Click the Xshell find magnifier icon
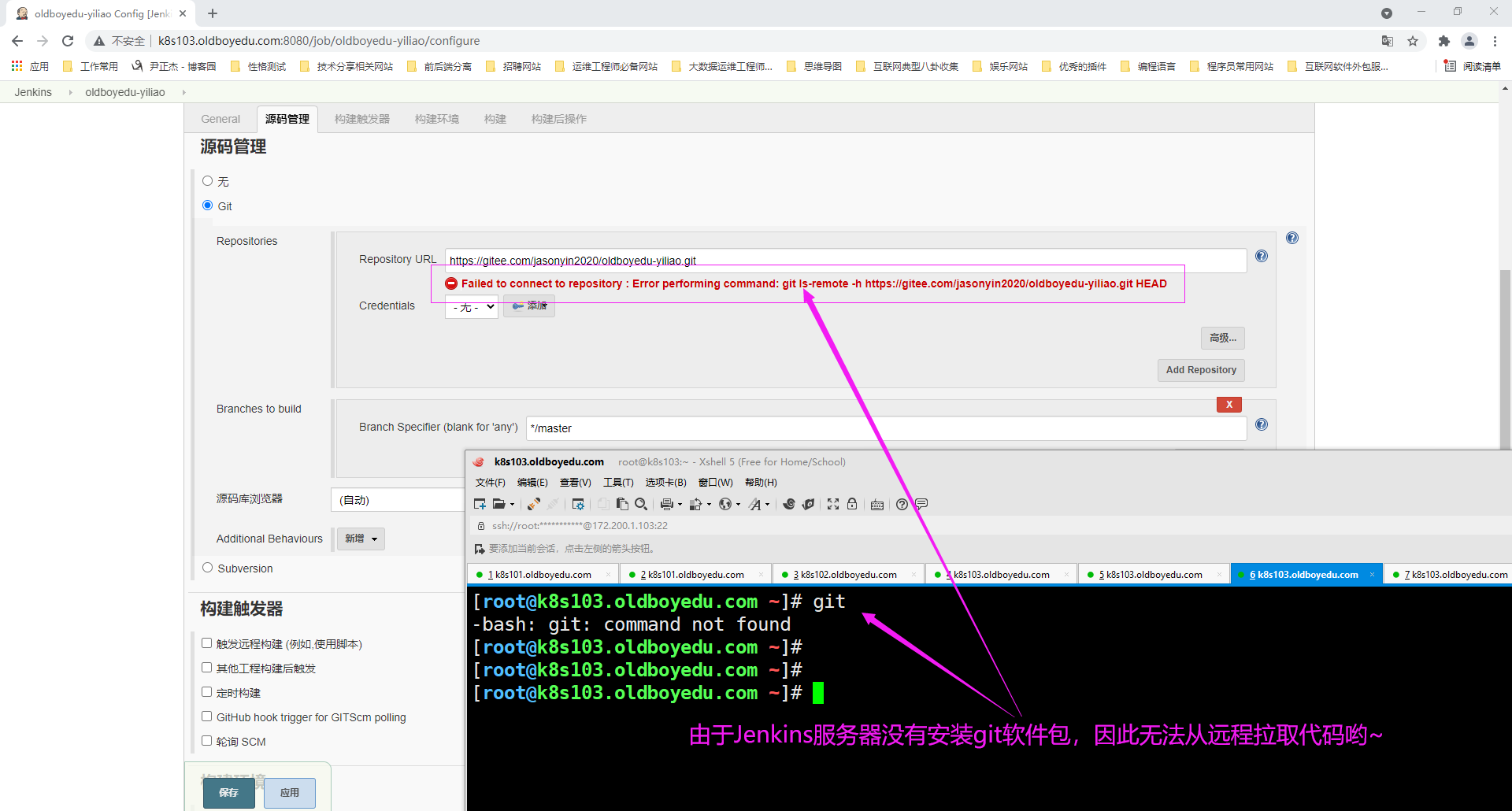This screenshot has height=811, width=1512. click(641, 504)
